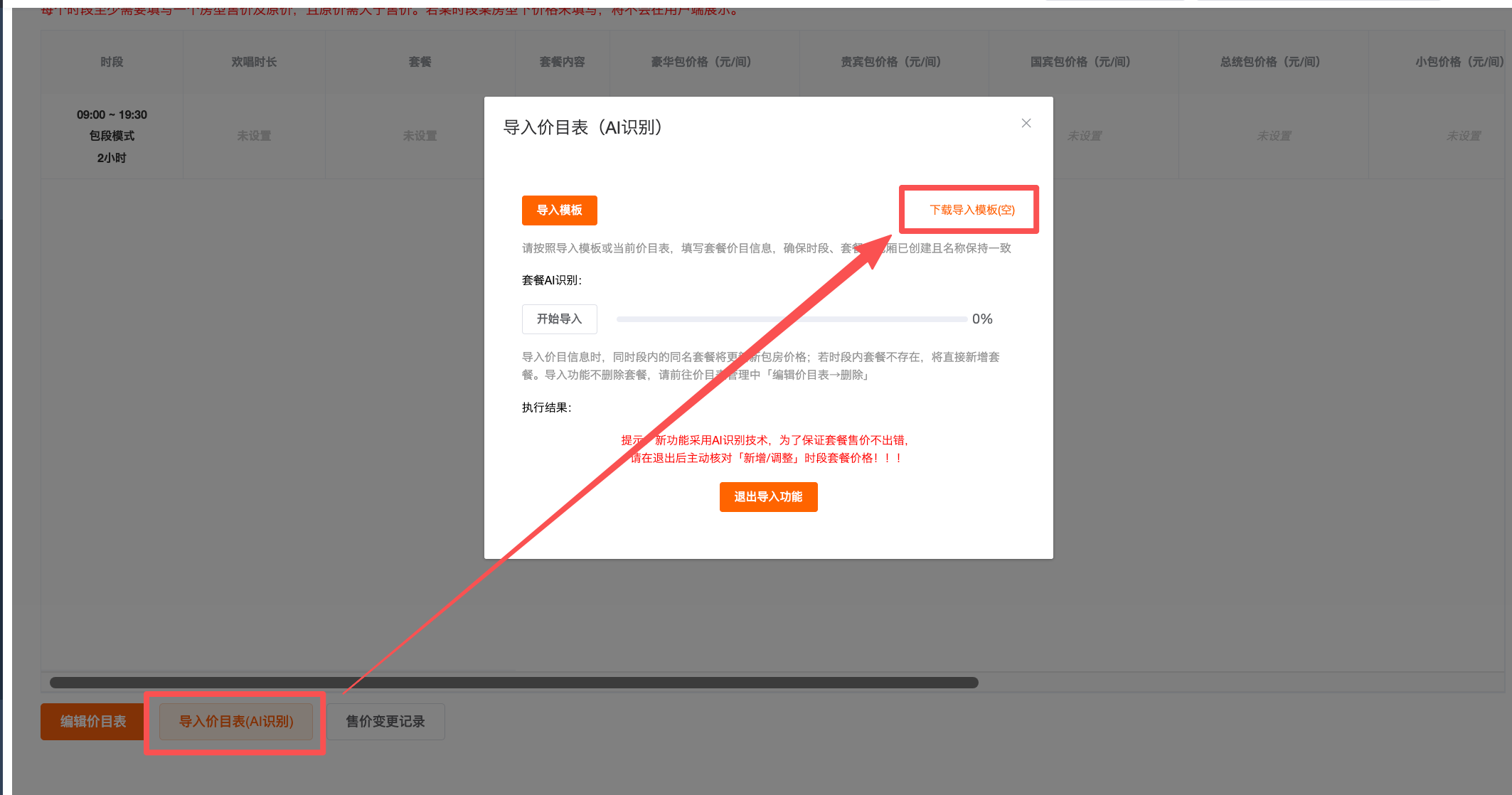Select the 09:00 ~ 19:30 time slot cell
The image size is (1512, 795).
point(112,136)
